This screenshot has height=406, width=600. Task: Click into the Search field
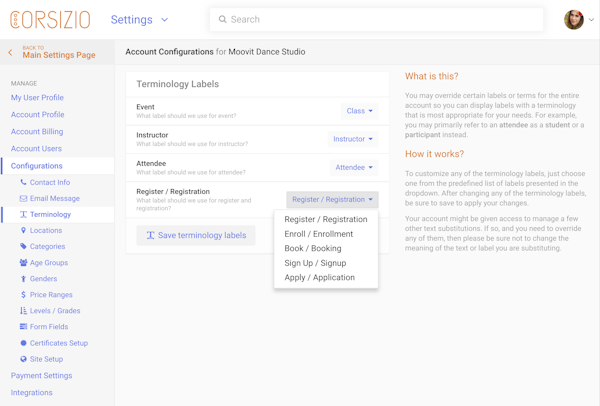[380, 20]
